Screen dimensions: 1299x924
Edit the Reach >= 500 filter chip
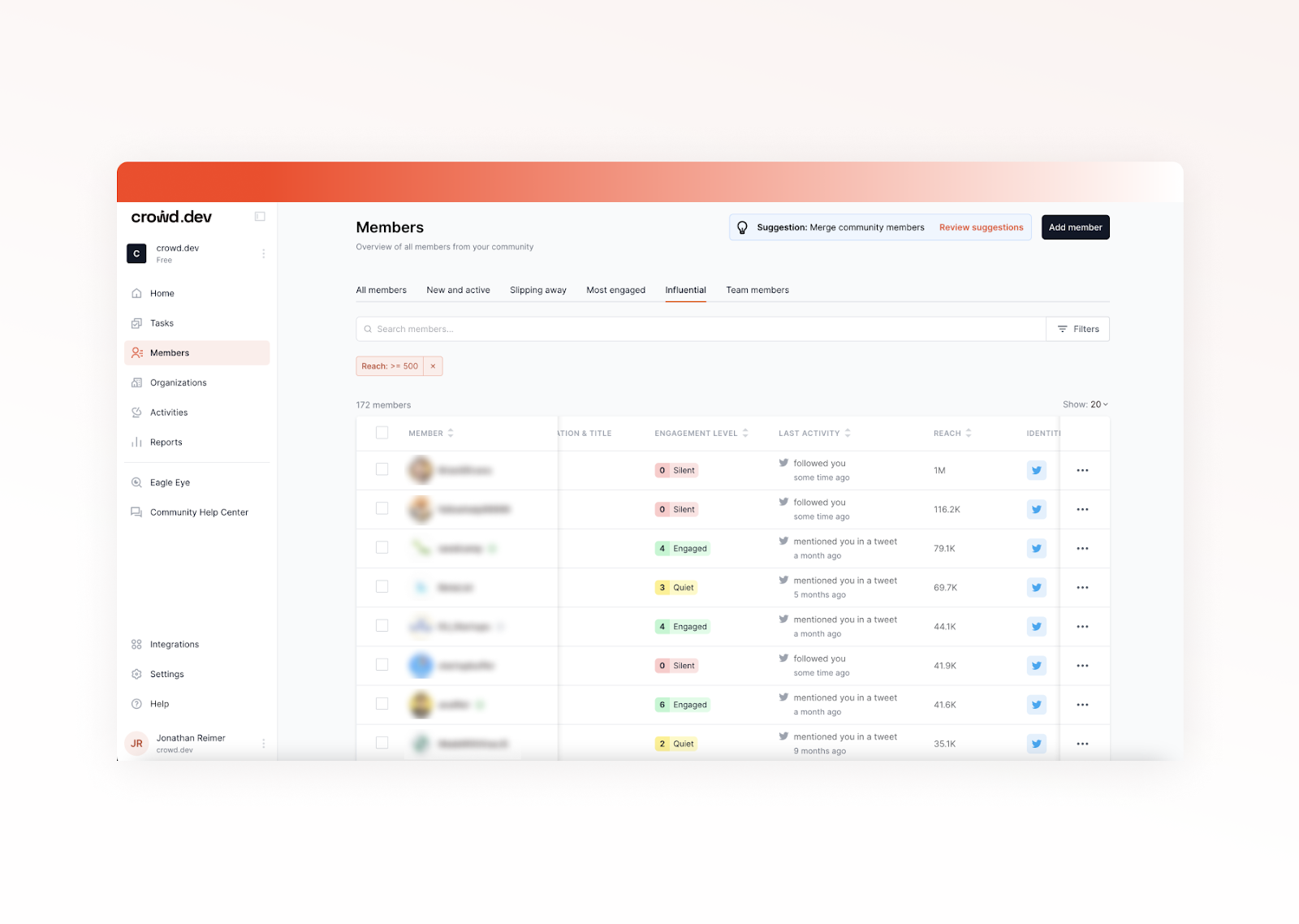(x=390, y=366)
